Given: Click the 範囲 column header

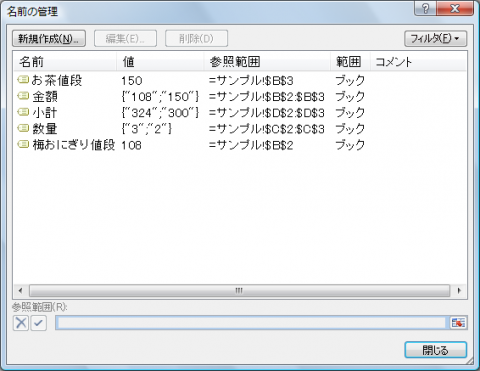Looking at the screenshot, I should [x=350, y=62].
